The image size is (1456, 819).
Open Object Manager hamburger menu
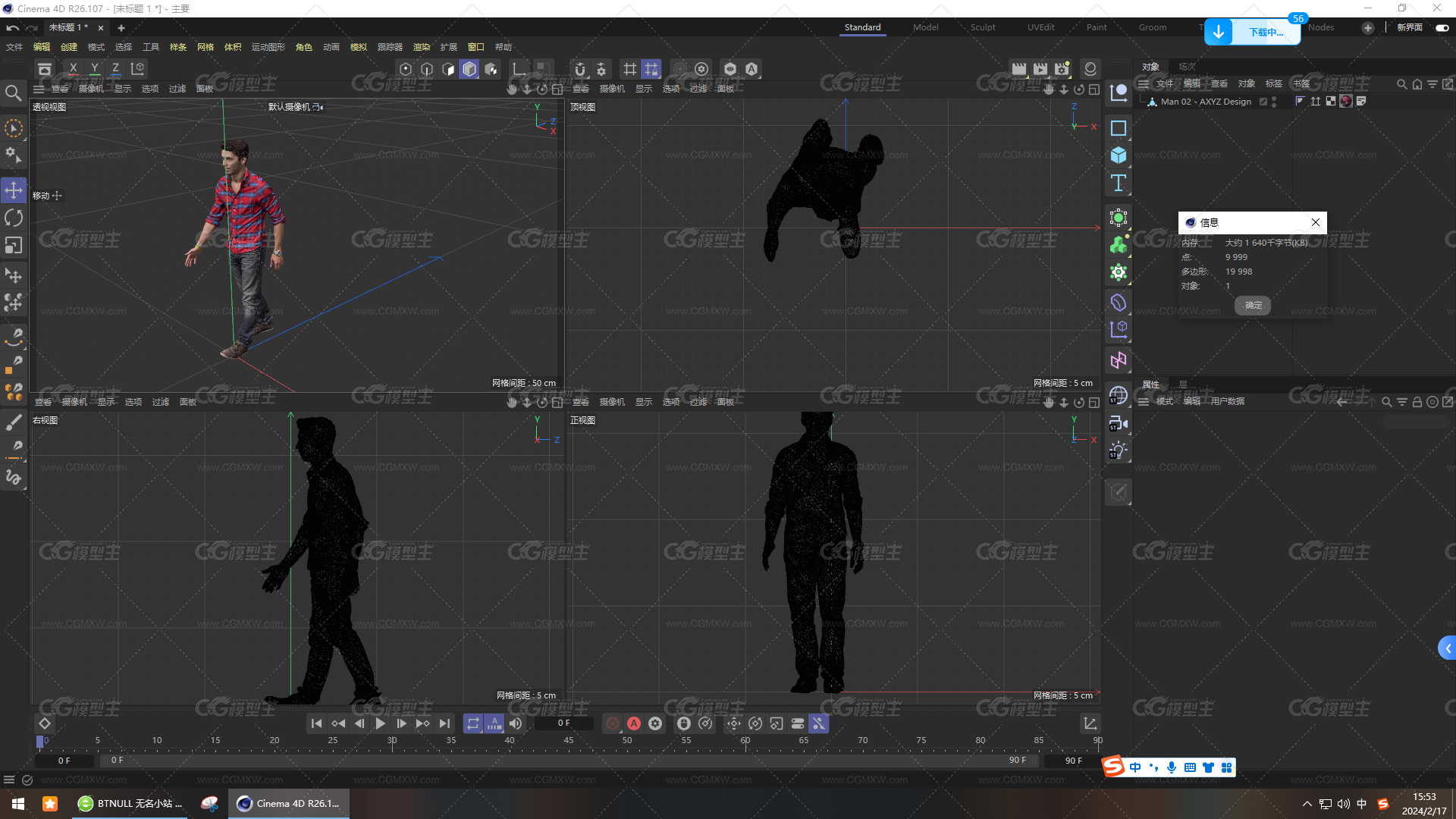click(1144, 84)
